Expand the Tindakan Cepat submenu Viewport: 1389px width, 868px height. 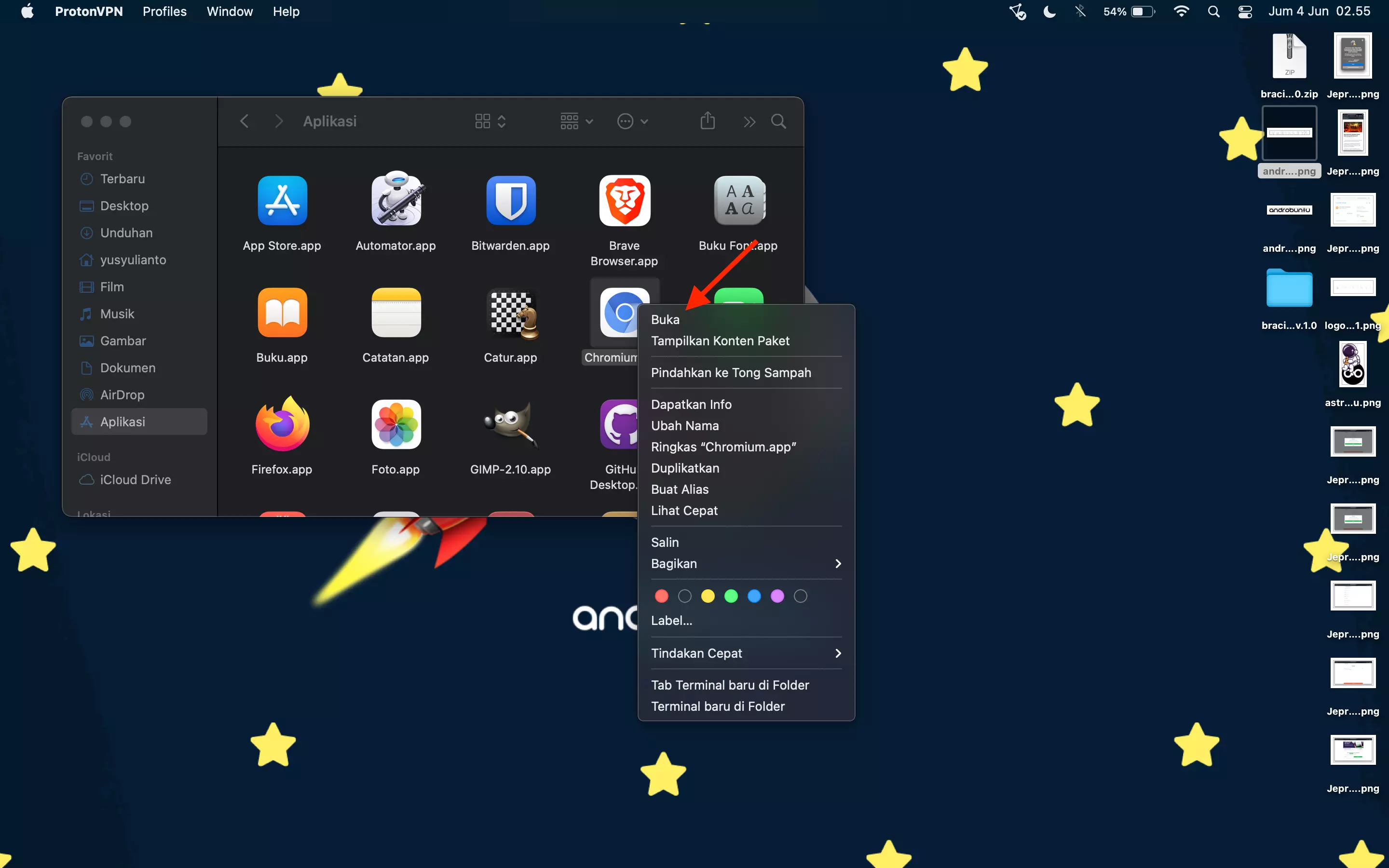[x=697, y=653]
